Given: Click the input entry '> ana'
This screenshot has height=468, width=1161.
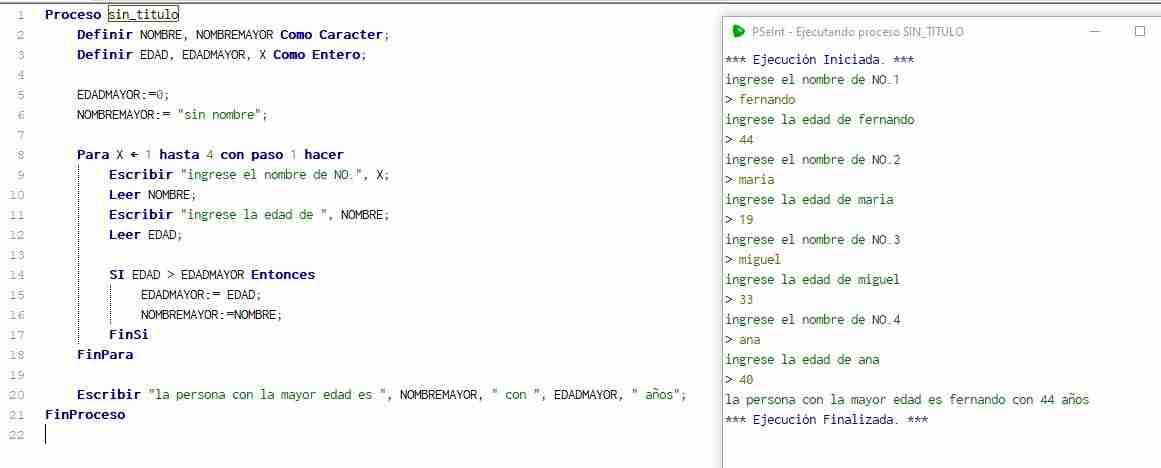Looking at the screenshot, I should (x=743, y=340).
